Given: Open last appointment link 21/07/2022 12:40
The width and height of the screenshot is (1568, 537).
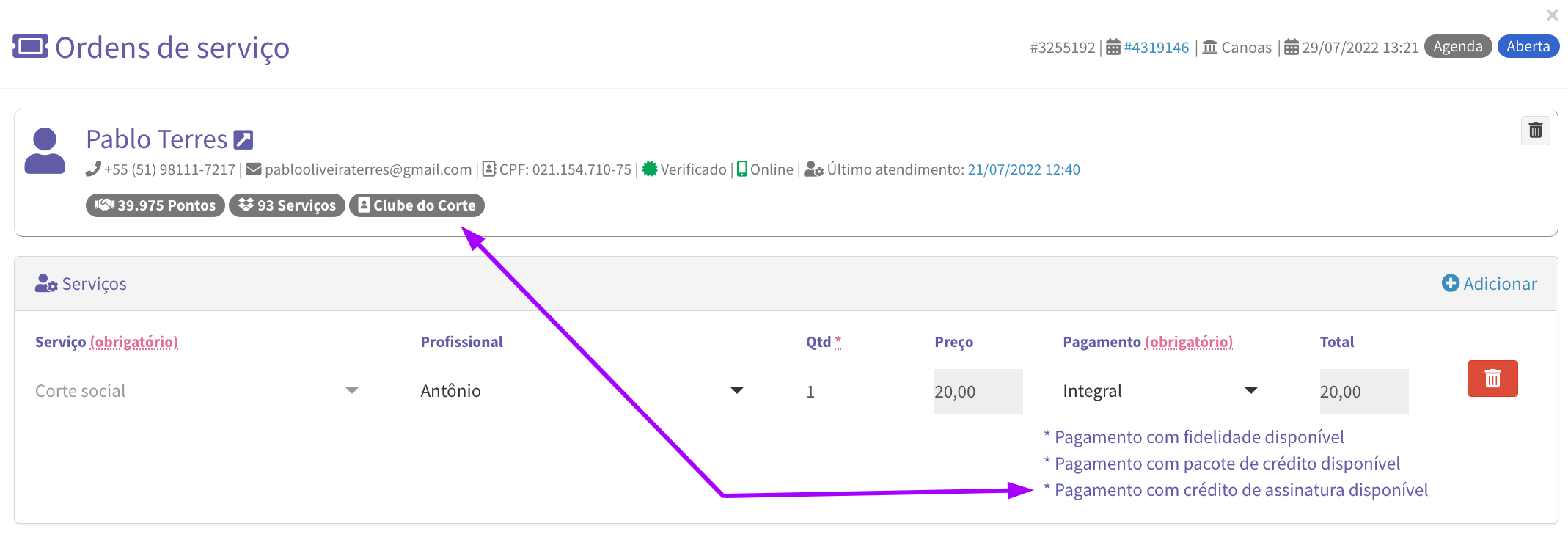Looking at the screenshot, I should click(1023, 169).
